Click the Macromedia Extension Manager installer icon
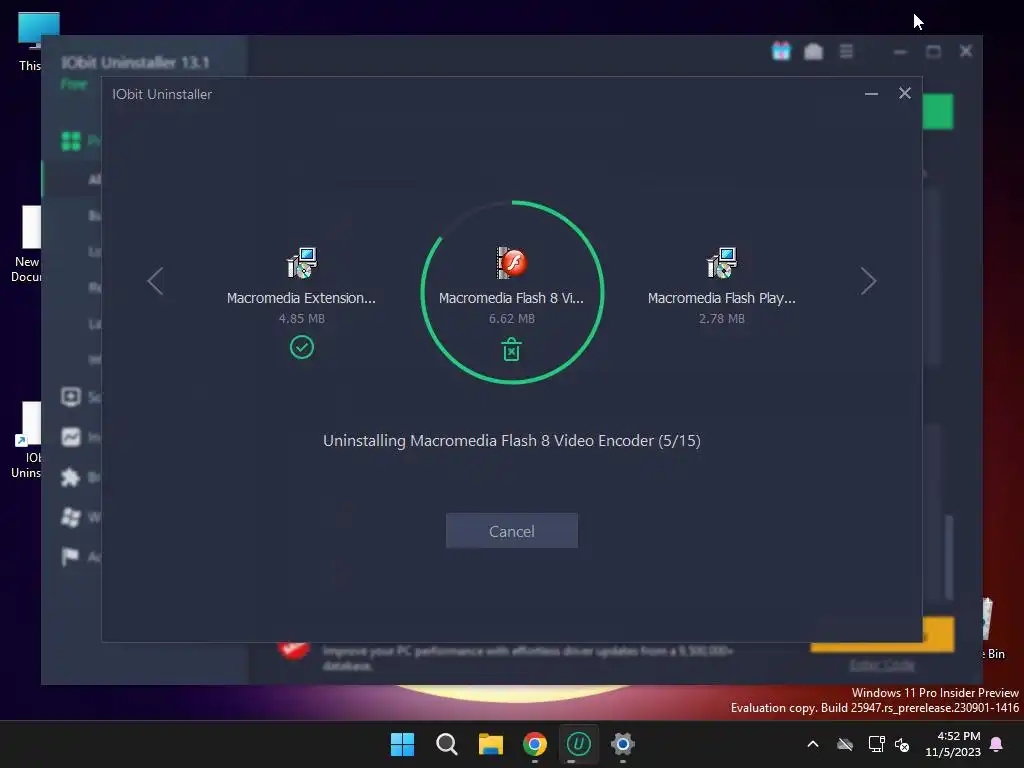This screenshot has height=768, width=1024. pos(302,263)
